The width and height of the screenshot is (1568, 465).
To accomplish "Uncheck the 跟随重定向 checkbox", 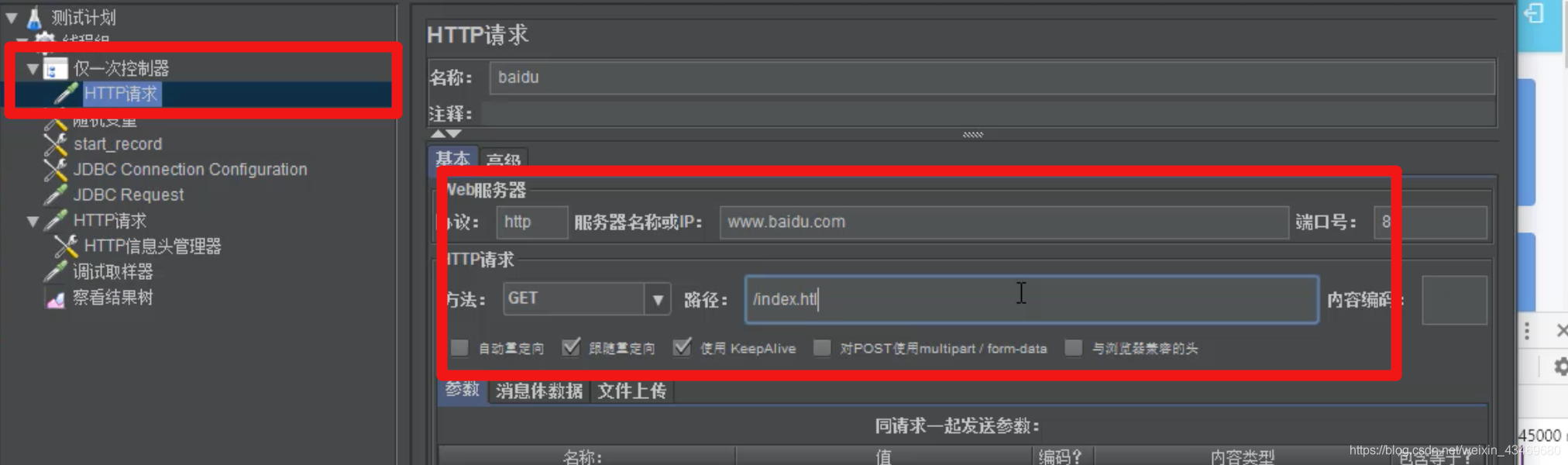I will click(571, 348).
